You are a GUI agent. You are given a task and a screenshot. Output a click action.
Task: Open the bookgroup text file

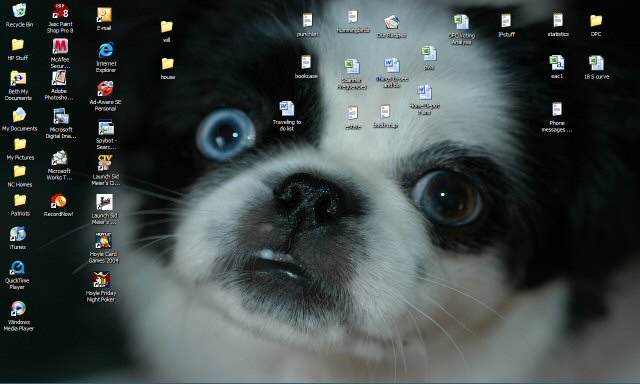point(385,112)
